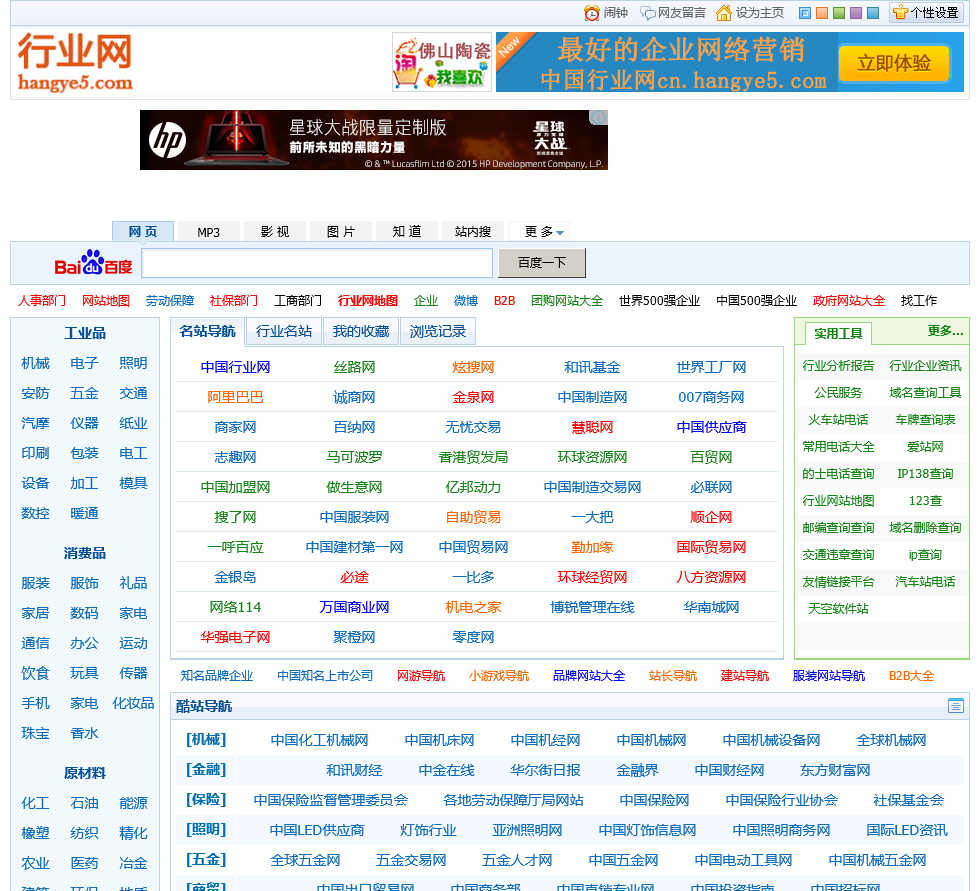
Task: Click the house icon for 设为主页
Action: tap(724, 13)
